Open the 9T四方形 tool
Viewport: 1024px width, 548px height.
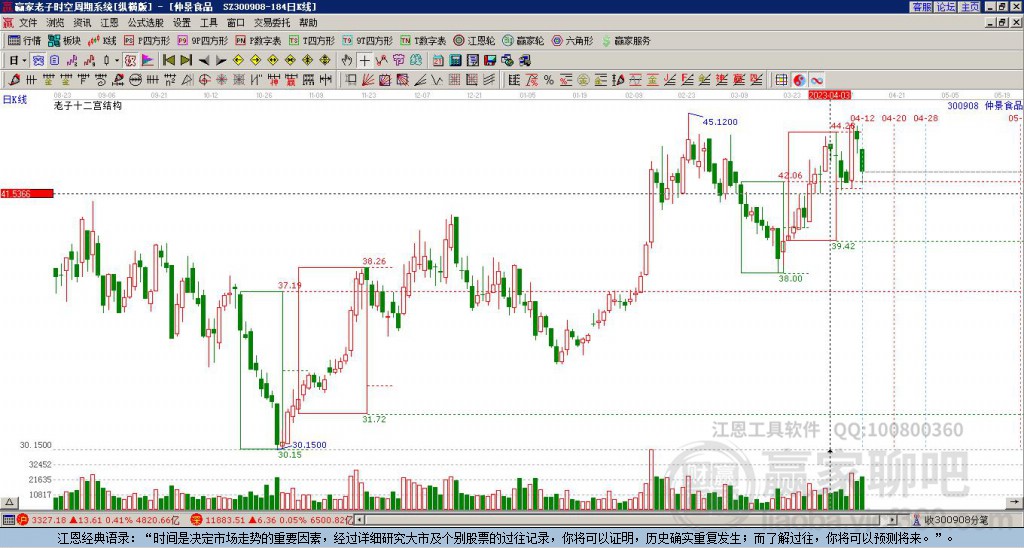click(x=367, y=40)
